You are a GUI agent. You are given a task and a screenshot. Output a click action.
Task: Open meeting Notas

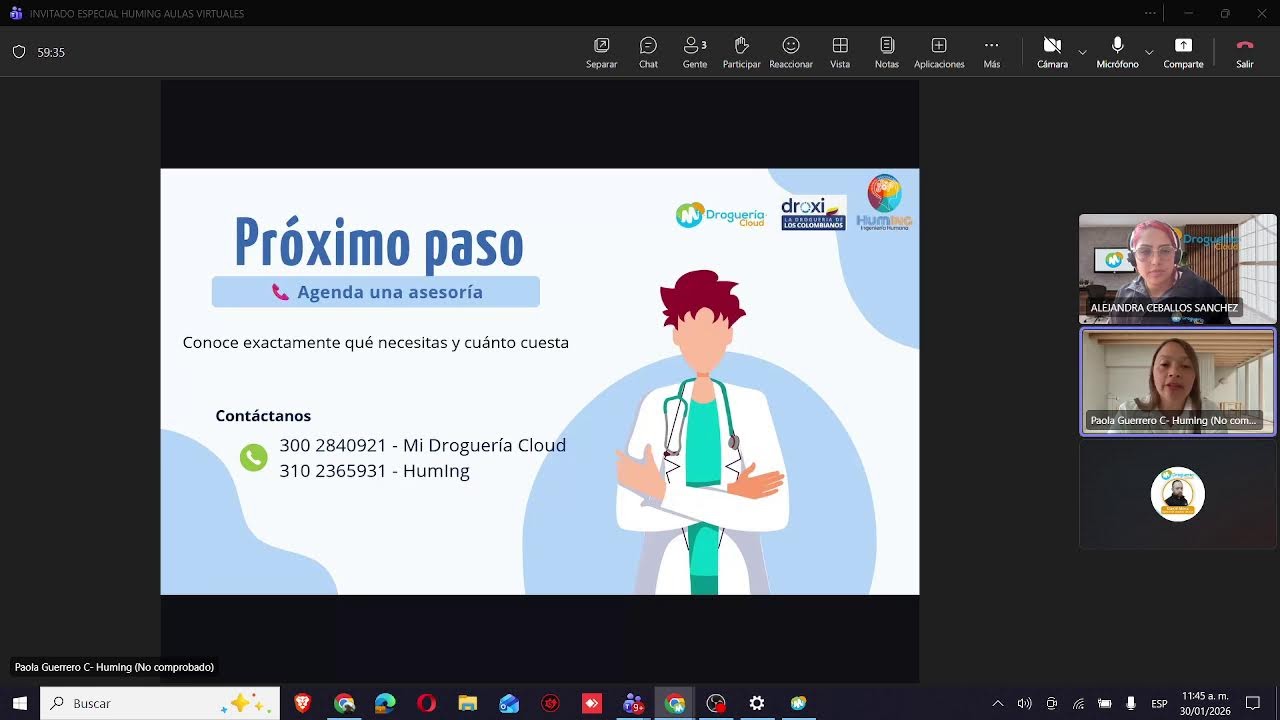pos(887,53)
